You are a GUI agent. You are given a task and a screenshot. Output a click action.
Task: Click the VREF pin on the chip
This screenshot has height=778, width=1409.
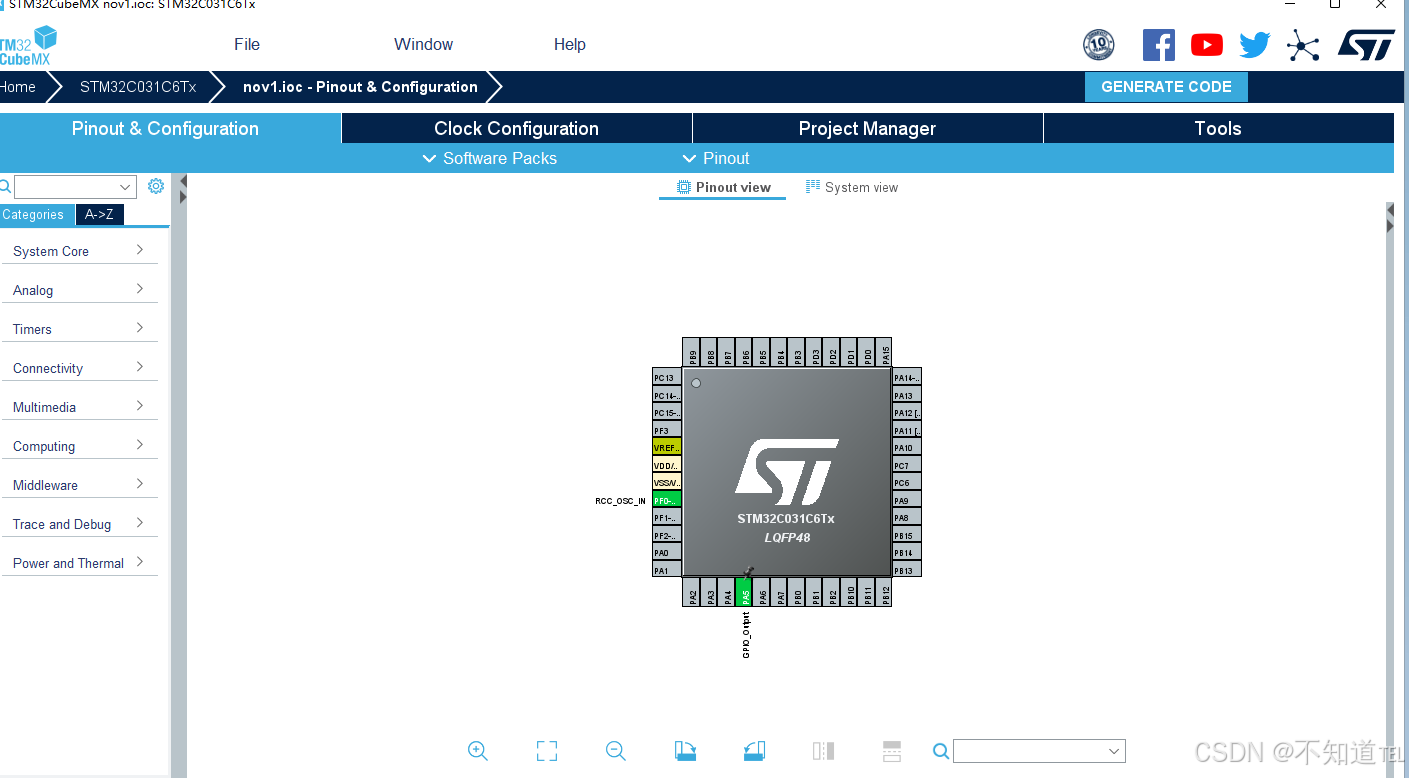[667, 447]
